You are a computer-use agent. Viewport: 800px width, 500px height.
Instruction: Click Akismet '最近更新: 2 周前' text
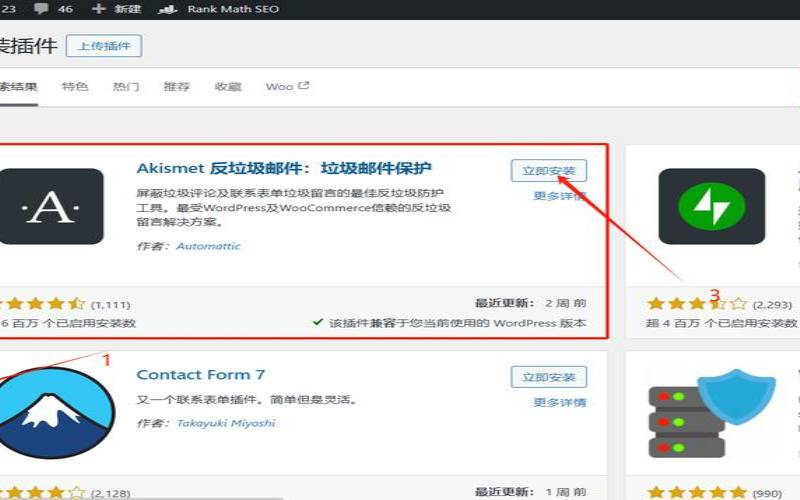[x=531, y=303]
